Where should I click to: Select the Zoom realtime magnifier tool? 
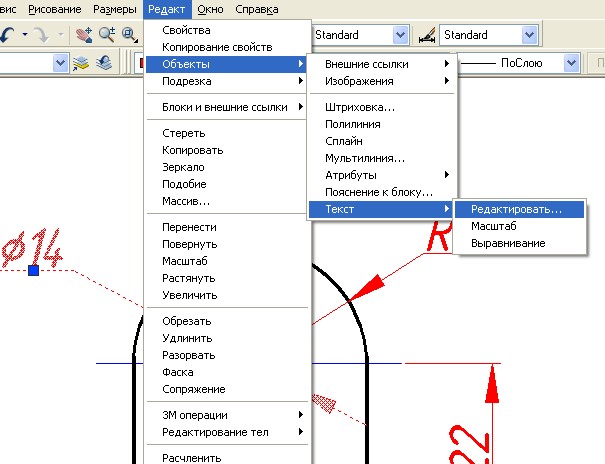[x=107, y=35]
